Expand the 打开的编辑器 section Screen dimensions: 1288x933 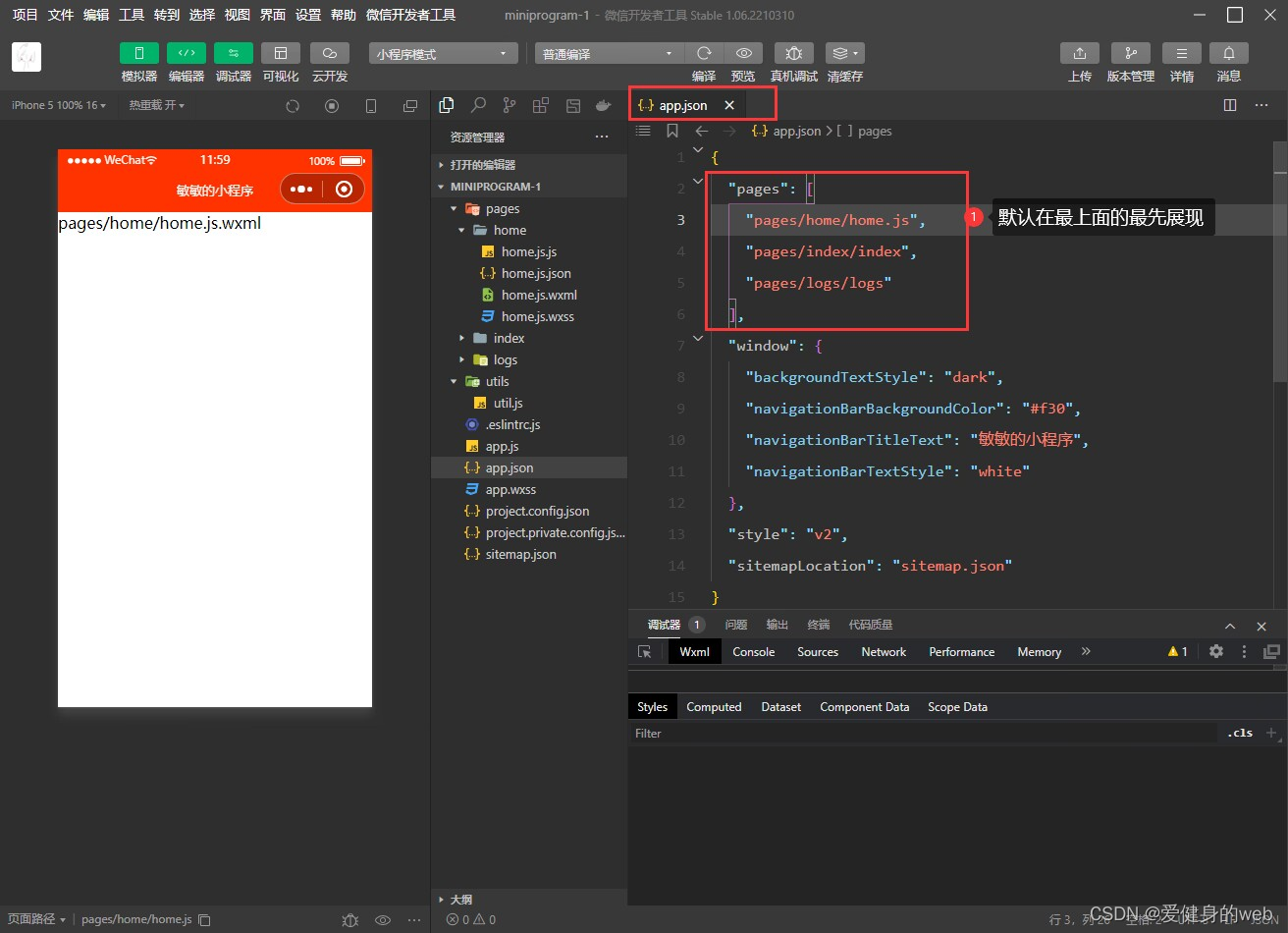click(529, 165)
